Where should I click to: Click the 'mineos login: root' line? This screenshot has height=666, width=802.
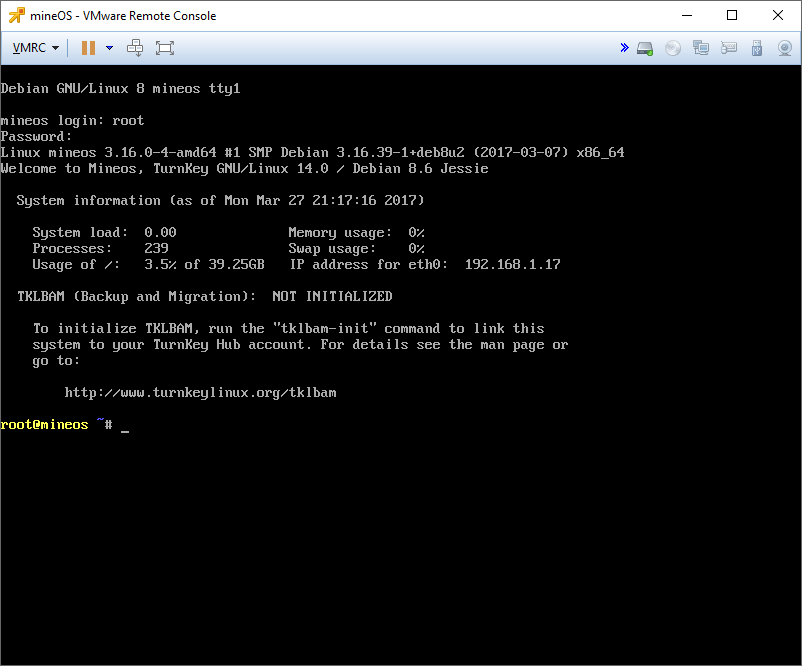click(72, 121)
